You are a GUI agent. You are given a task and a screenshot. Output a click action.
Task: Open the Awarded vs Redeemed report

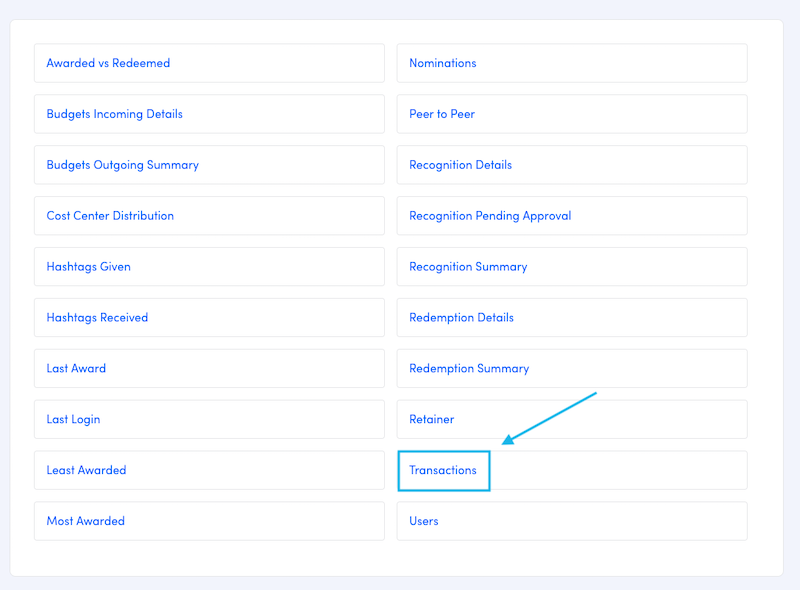pyautogui.click(x=104, y=63)
